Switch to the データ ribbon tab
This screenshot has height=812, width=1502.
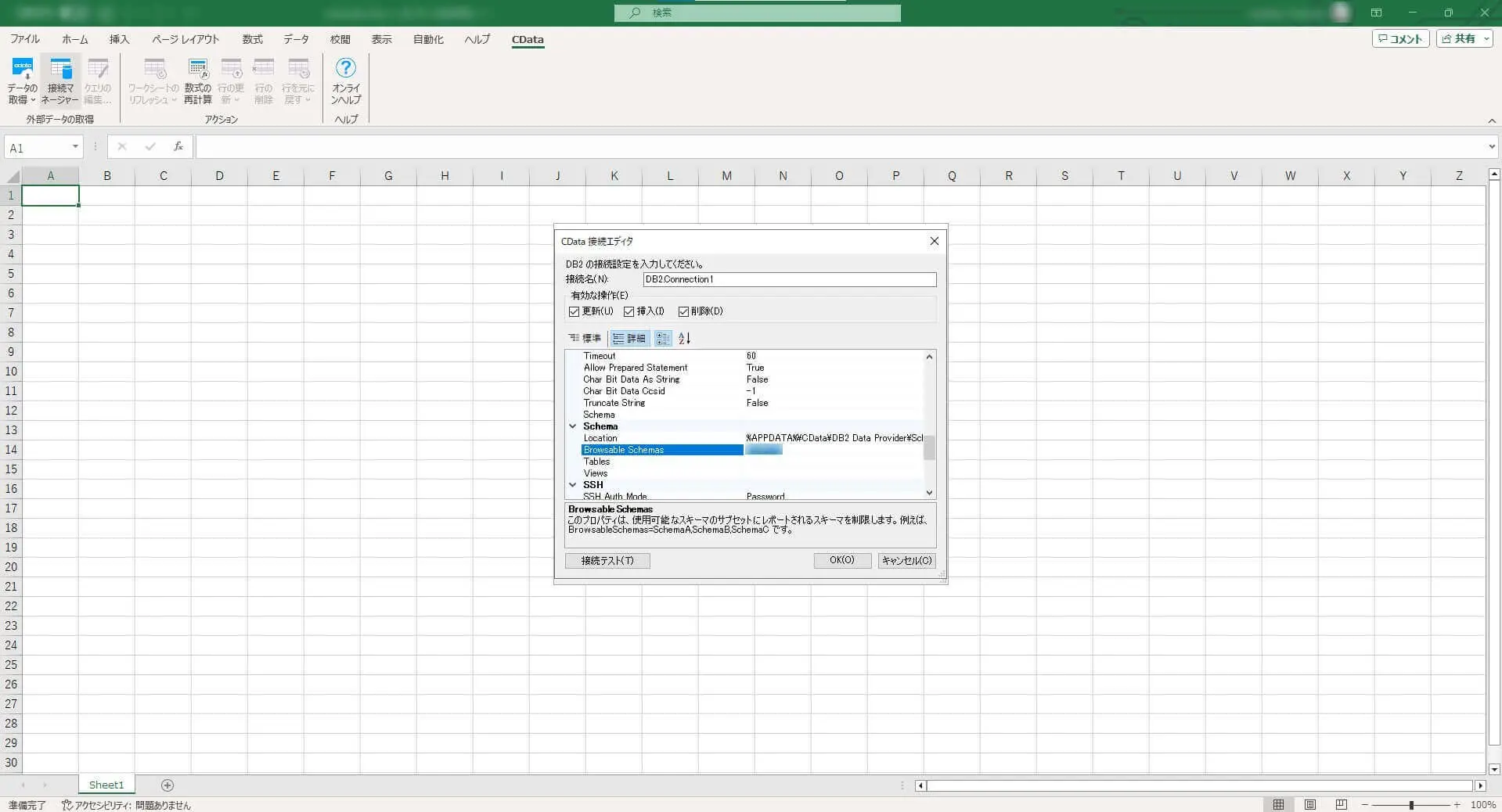296,39
